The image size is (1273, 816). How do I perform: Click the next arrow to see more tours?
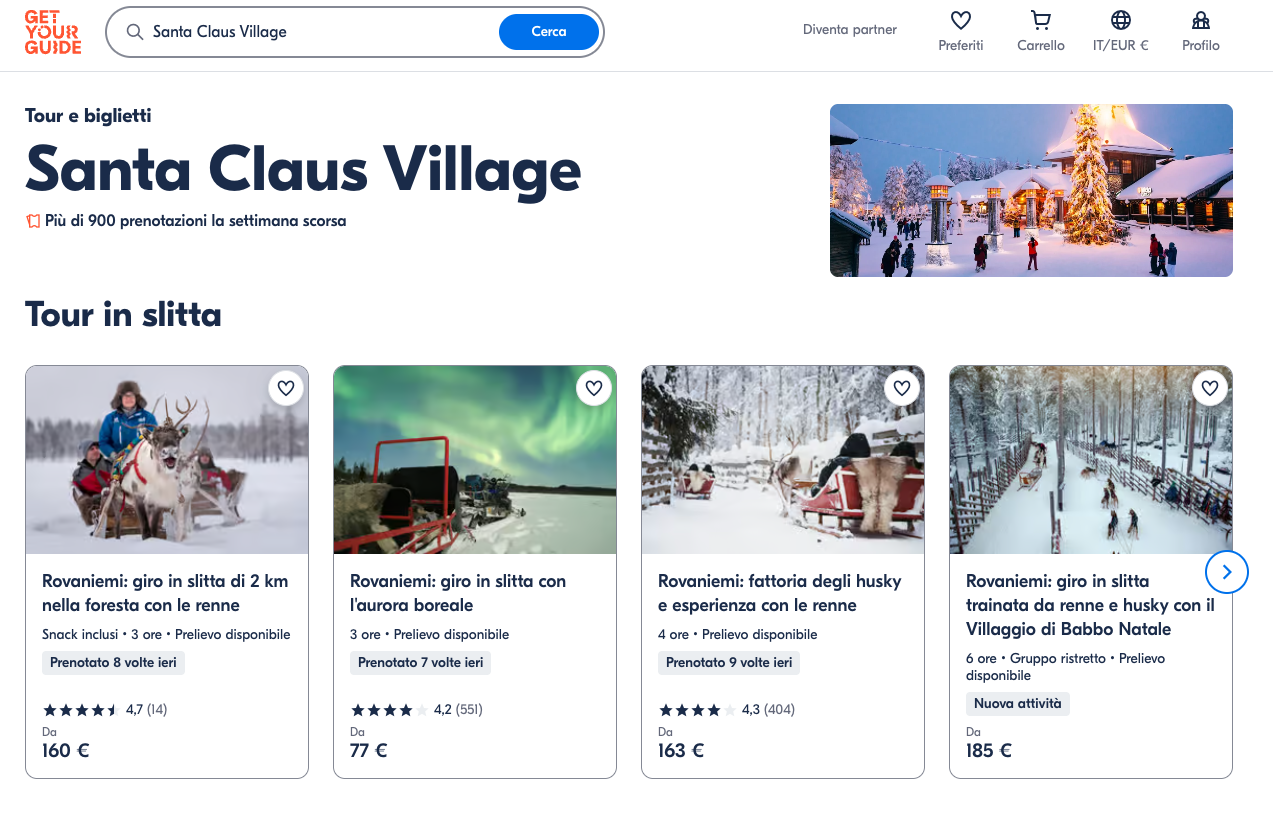pos(1226,571)
